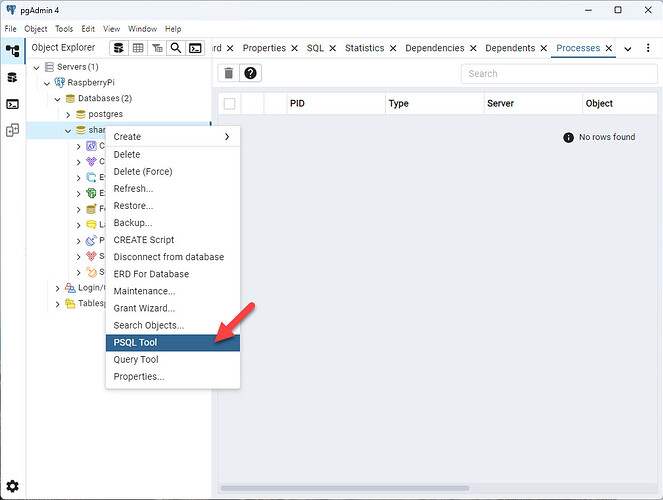This screenshot has width=663, height=500.
Task: Click the horizontal scrollbar under process table
Action: [x=345, y=488]
